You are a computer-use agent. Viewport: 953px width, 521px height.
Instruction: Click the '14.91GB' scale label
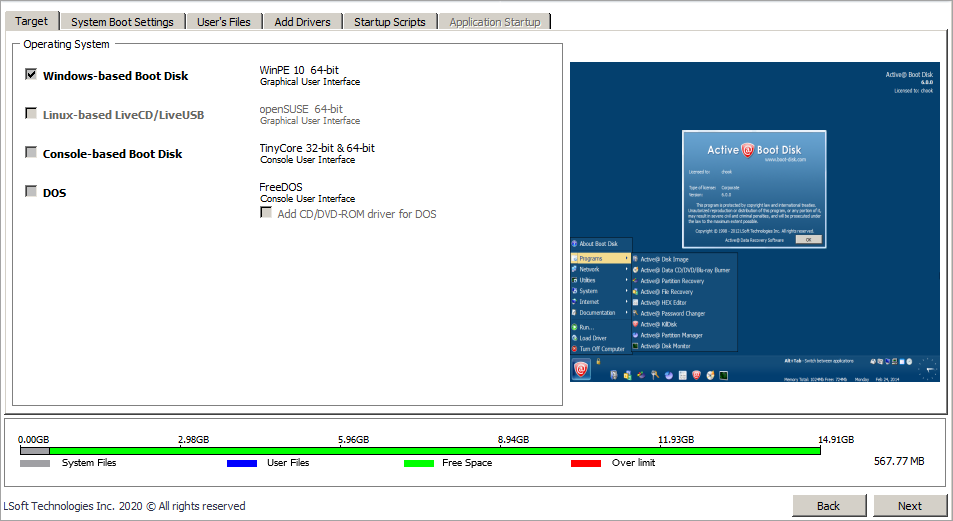836,440
